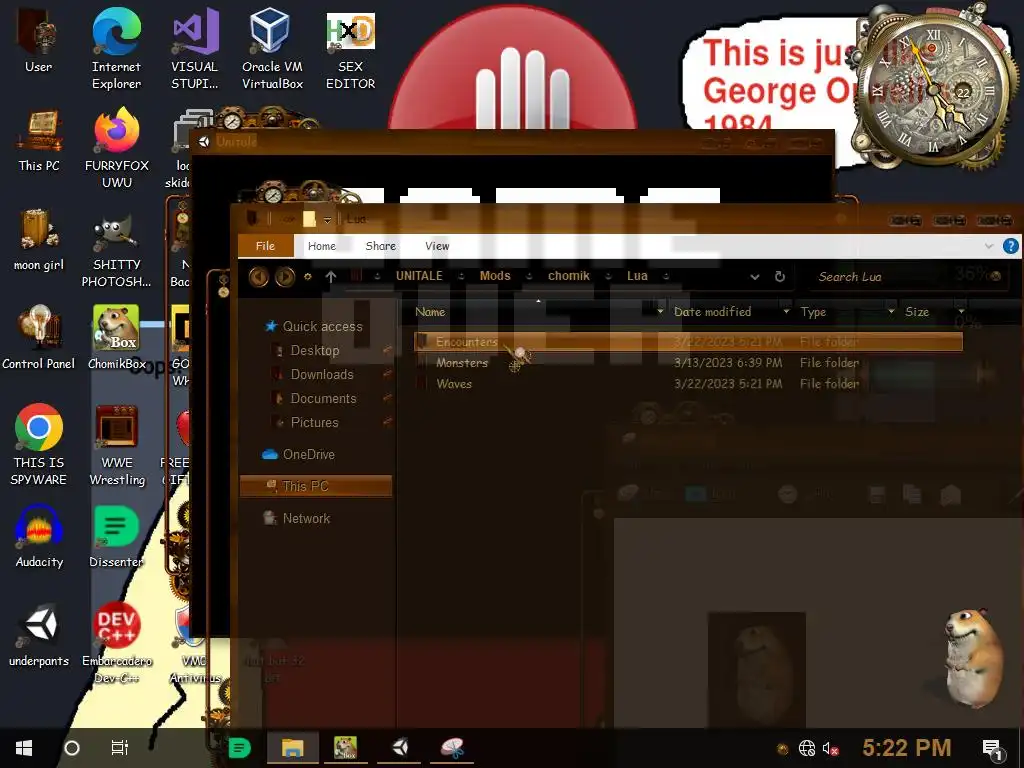Open Type column filter dropdown
Image resolution: width=1024 pixels, height=768 pixels.
click(x=891, y=312)
